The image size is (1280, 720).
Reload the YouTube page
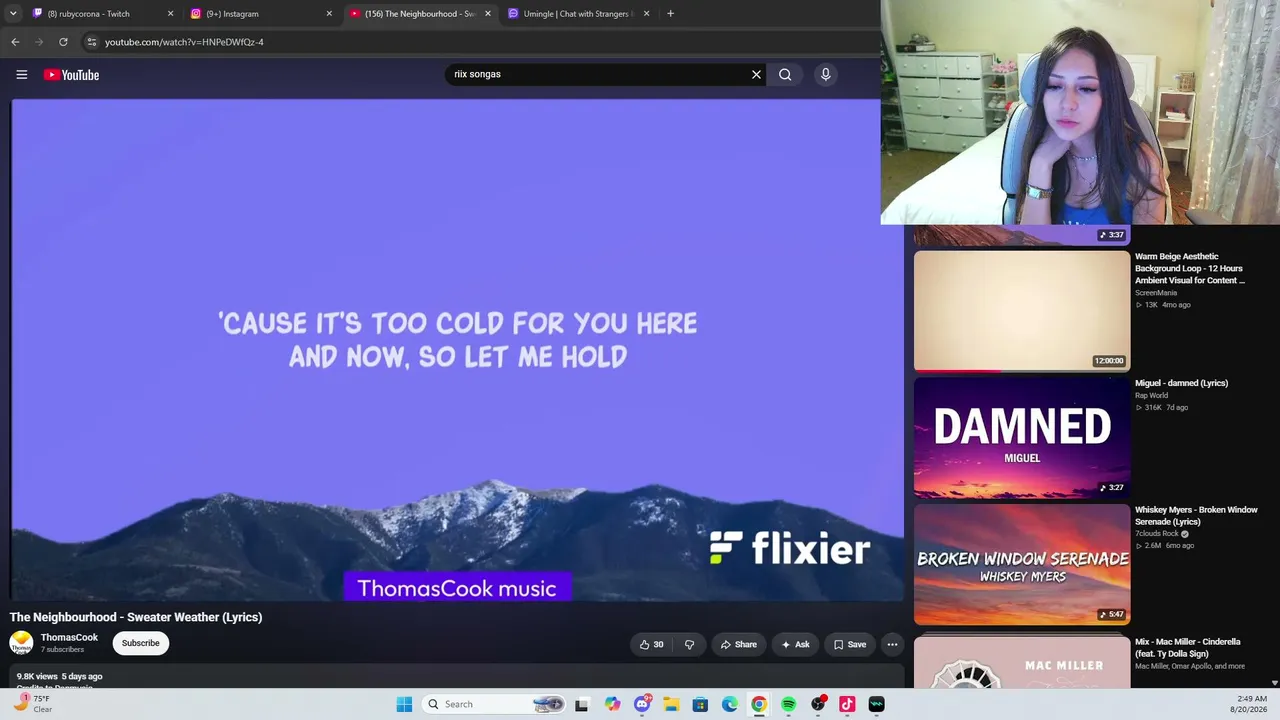coord(63,42)
